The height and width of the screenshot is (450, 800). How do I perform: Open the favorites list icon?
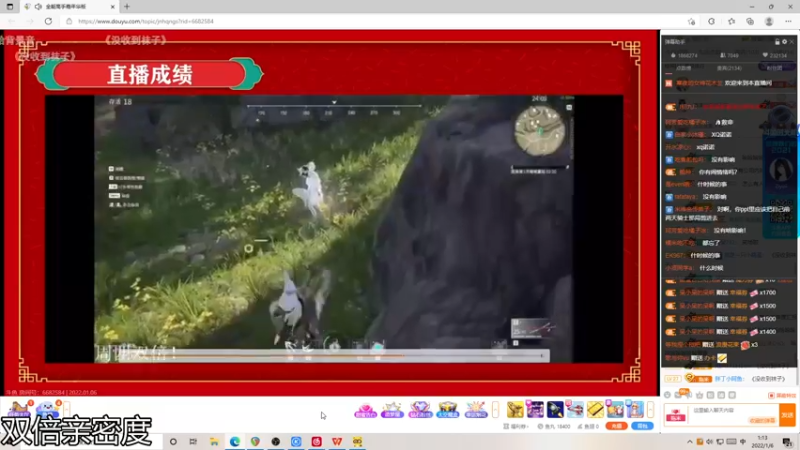click(731, 21)
